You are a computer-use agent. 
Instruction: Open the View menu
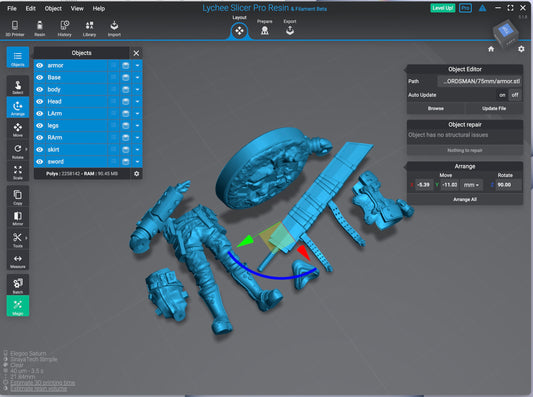point(77,8)
